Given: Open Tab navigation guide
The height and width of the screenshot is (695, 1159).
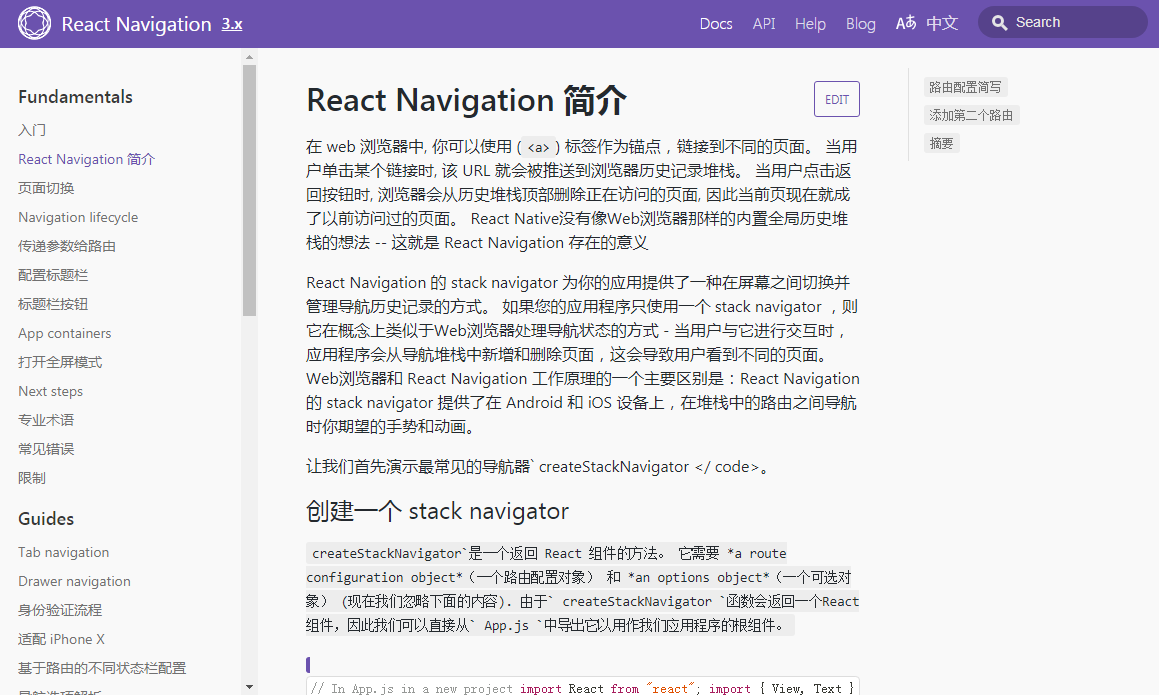Looking at the screenshot, I should point(64,552).
